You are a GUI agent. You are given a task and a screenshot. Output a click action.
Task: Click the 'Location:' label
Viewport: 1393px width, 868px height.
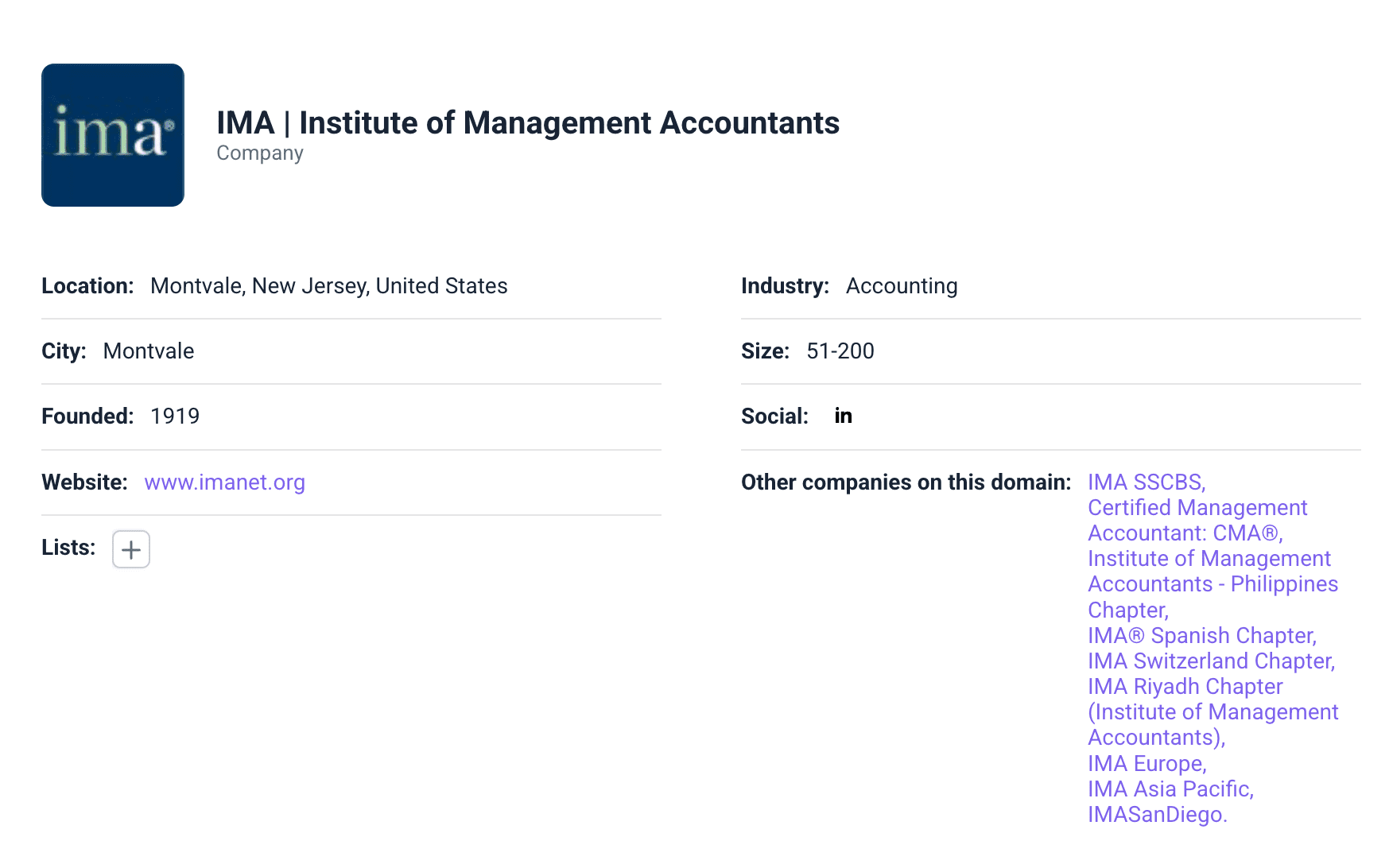[x=87, y=286]
